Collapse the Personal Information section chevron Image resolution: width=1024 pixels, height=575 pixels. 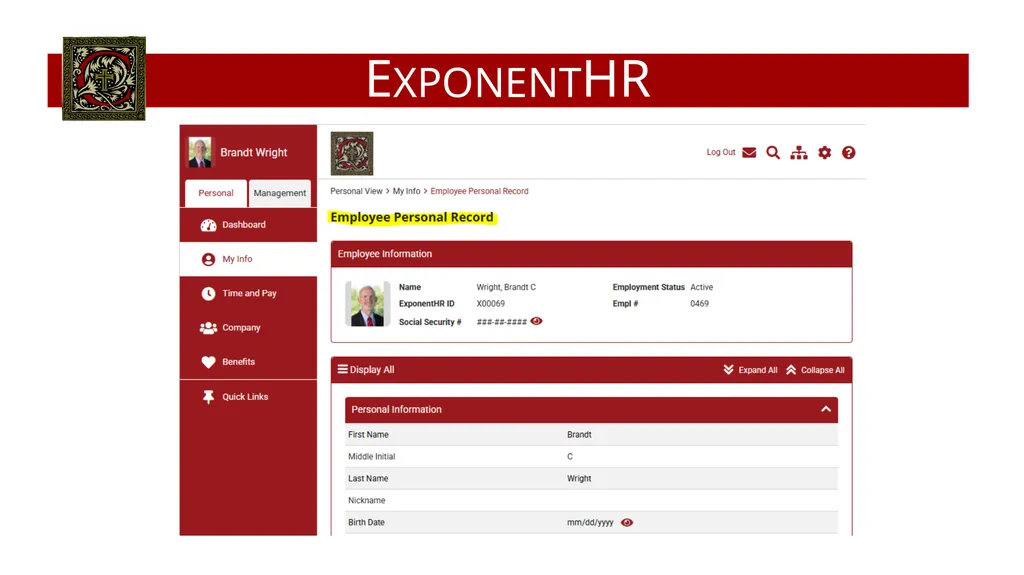[826, 410]
